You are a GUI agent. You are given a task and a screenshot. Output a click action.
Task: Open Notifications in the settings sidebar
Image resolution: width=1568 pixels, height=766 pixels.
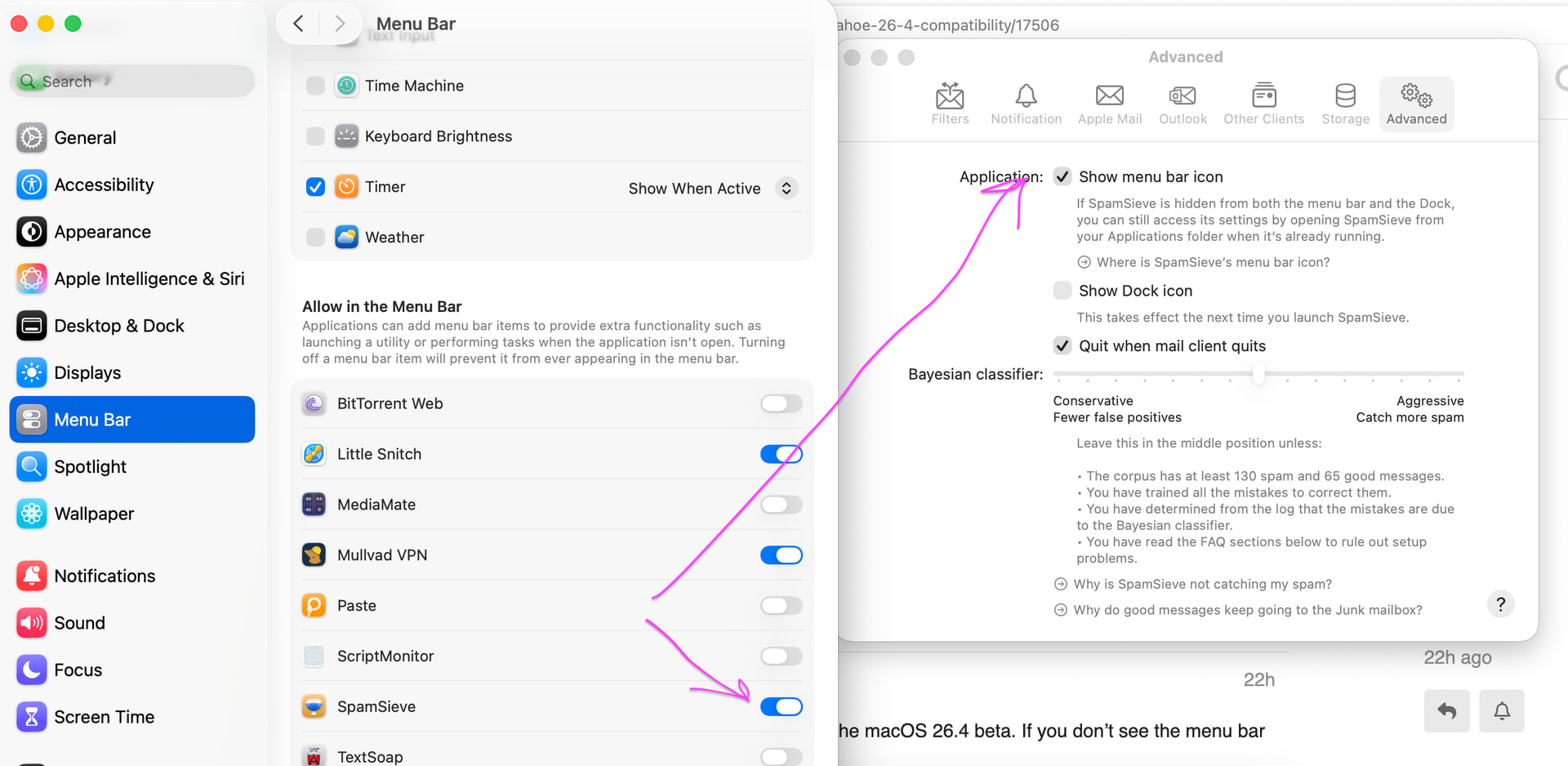pyautogui.click(x=105, y=576)
